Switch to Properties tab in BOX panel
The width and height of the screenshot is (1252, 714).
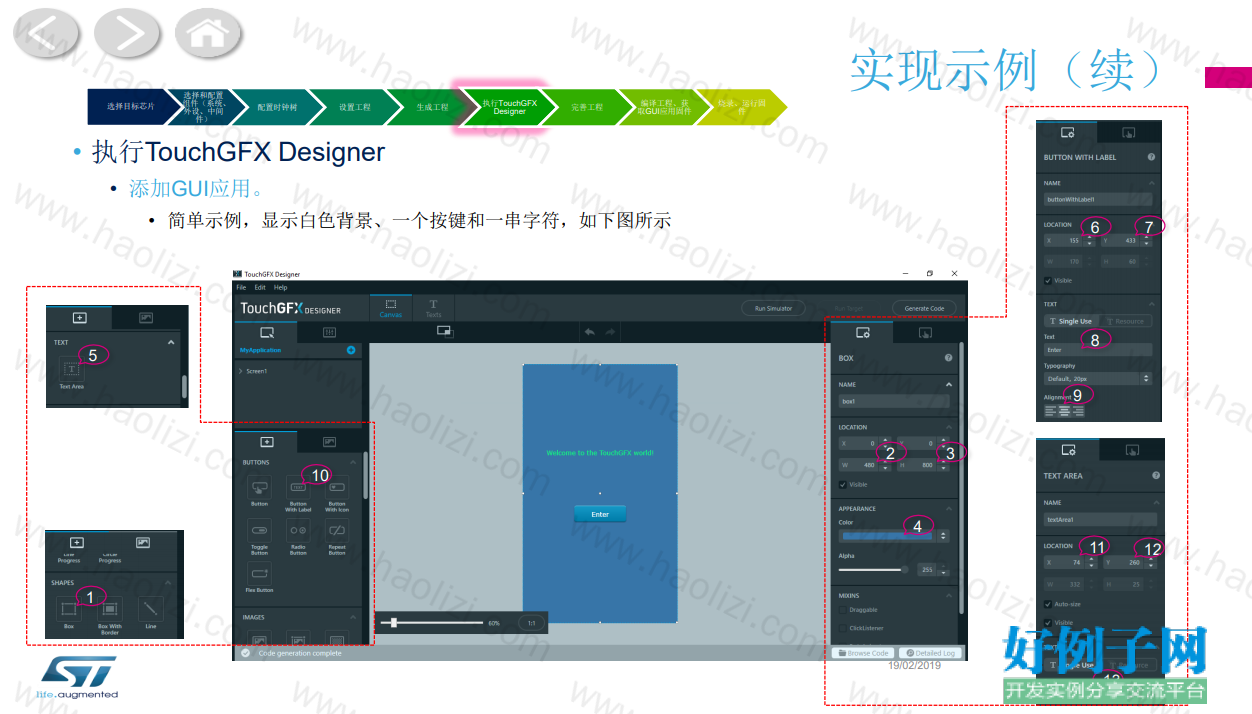[862, 333]
